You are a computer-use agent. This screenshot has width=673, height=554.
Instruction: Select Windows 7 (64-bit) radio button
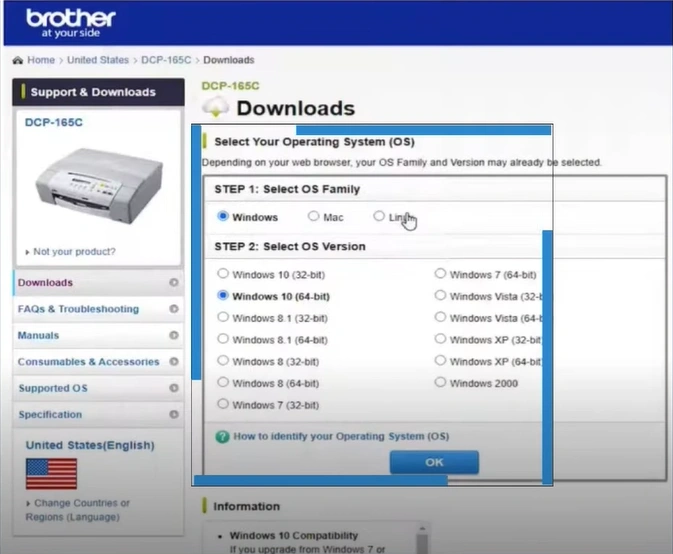(x=440, y=274)
